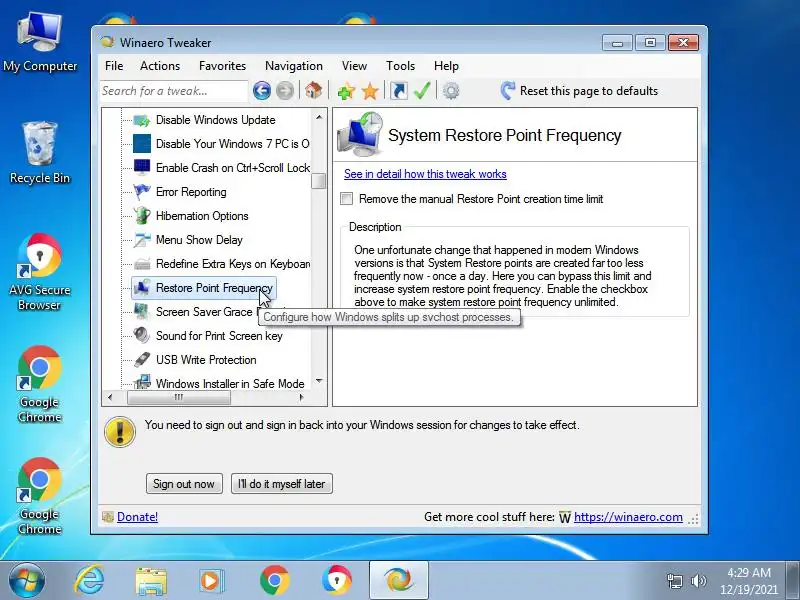Open the View menu
This screenshot has width=800, height=600.
pyautogui.click(x=354, y=66)
